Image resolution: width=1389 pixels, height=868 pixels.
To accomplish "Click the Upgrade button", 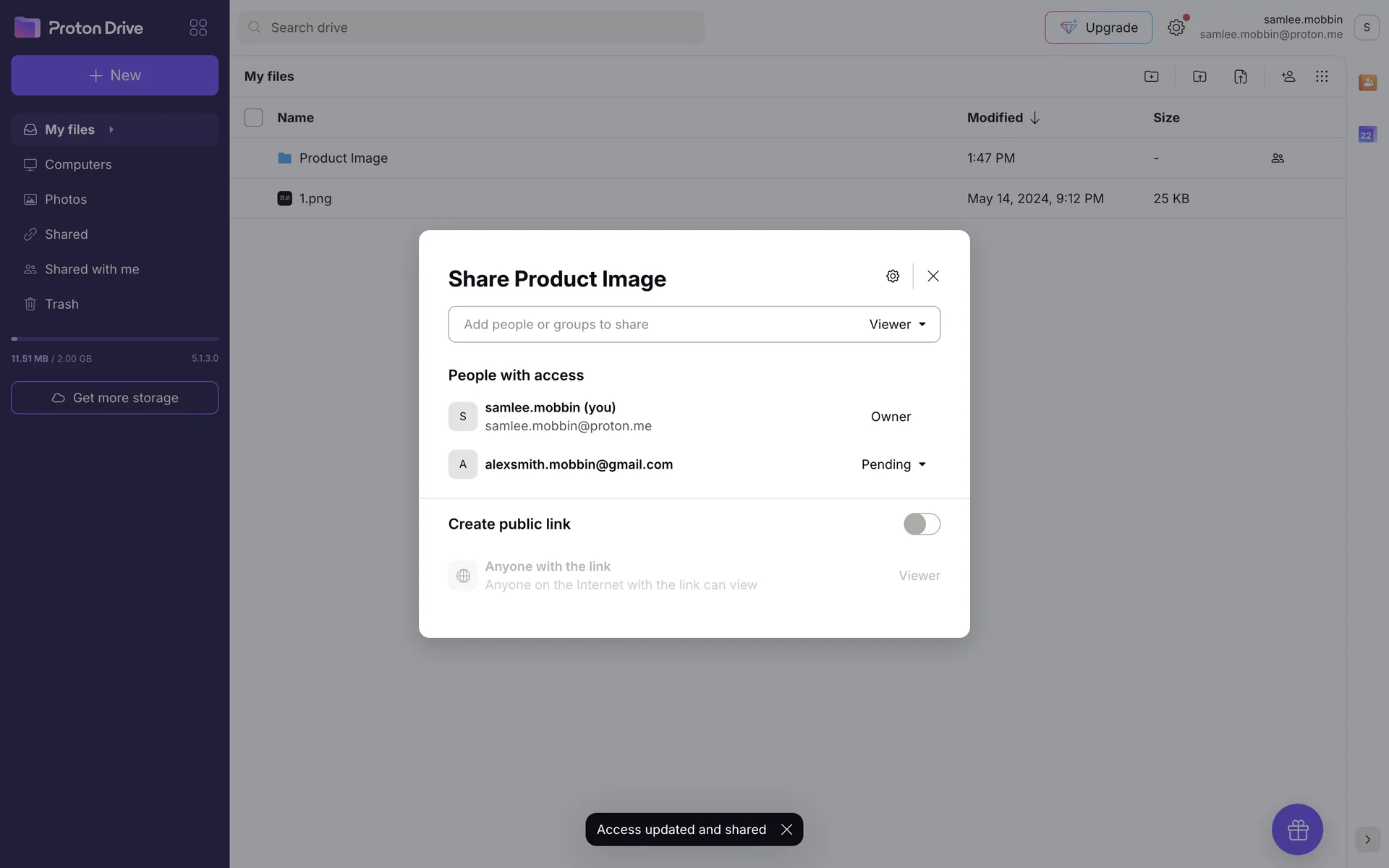I will [x=1098, y=27].
